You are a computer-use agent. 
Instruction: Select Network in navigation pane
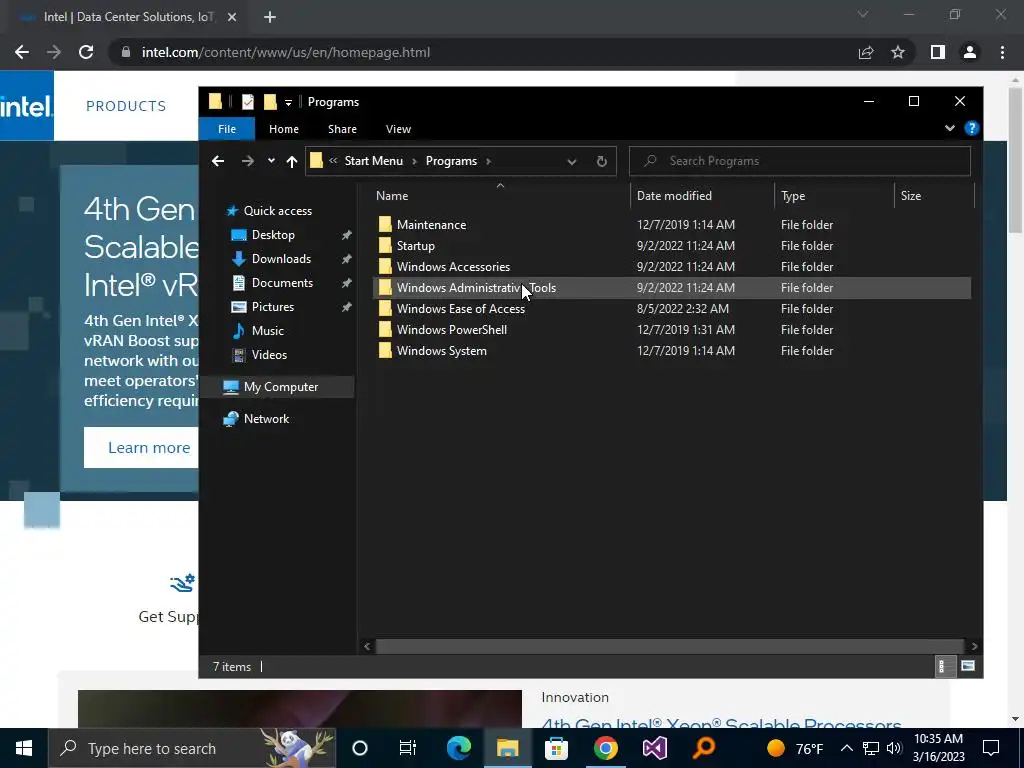coord(266,419)
